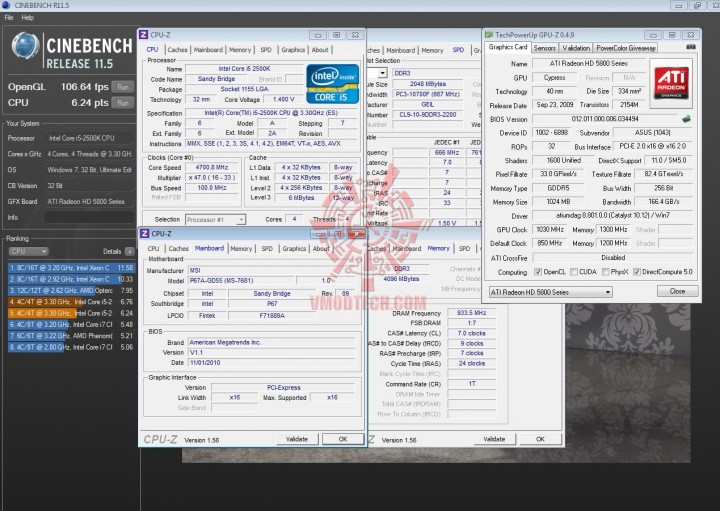Click BIOS date 11/01/2010 field
Viewport: 720px width, 511px height.
coord(271,363)
